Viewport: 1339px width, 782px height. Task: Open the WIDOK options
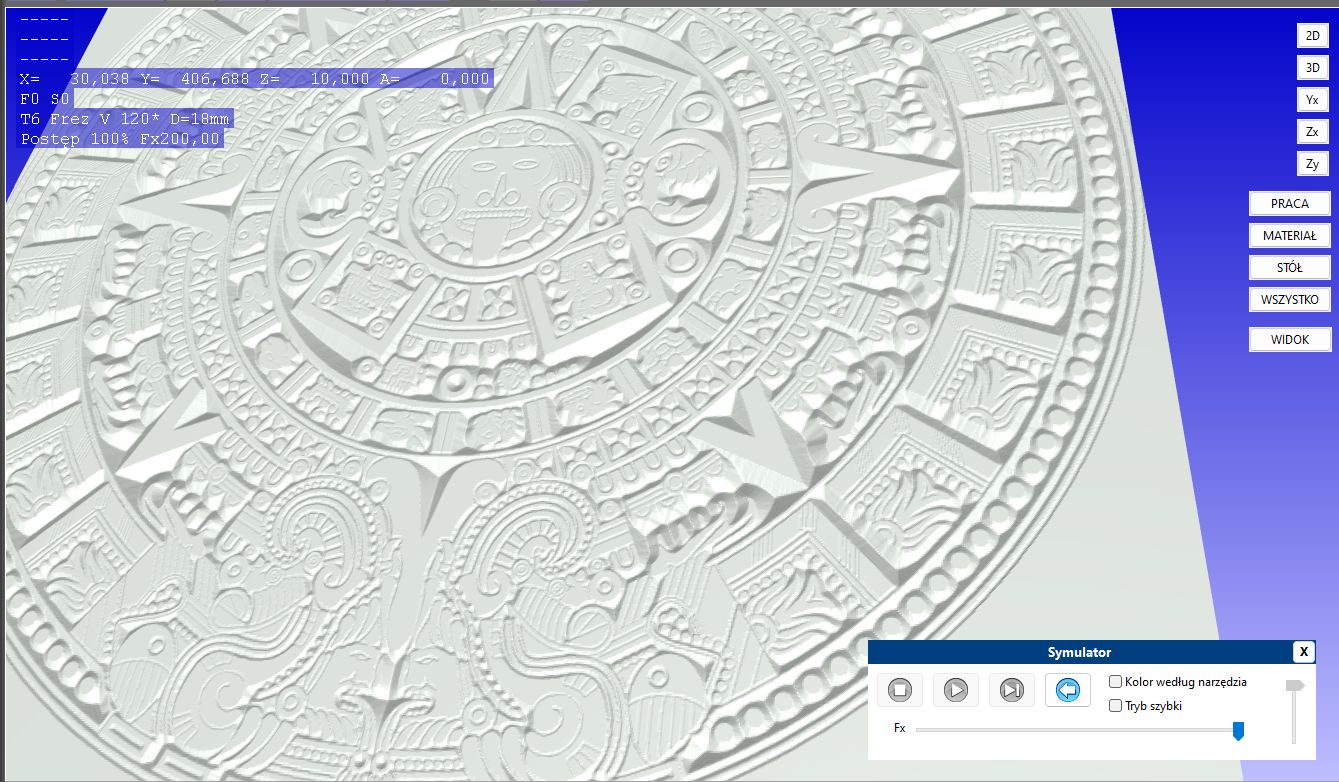point(1290,340)
